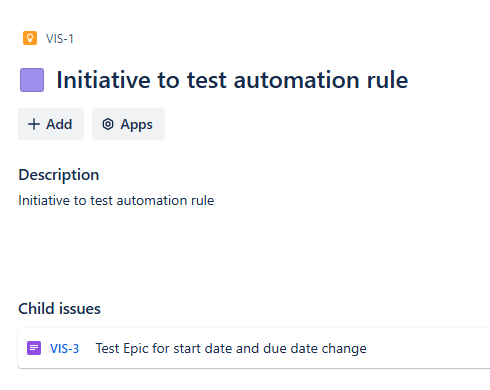Click the plus icon on Add button

point(34,124)
